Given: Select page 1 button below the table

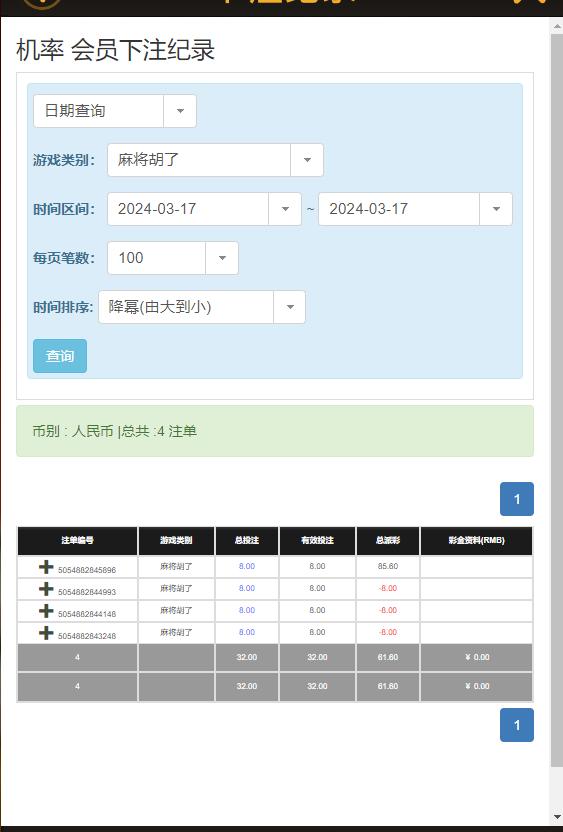Looking at the screenshot, I should point(517,725).
